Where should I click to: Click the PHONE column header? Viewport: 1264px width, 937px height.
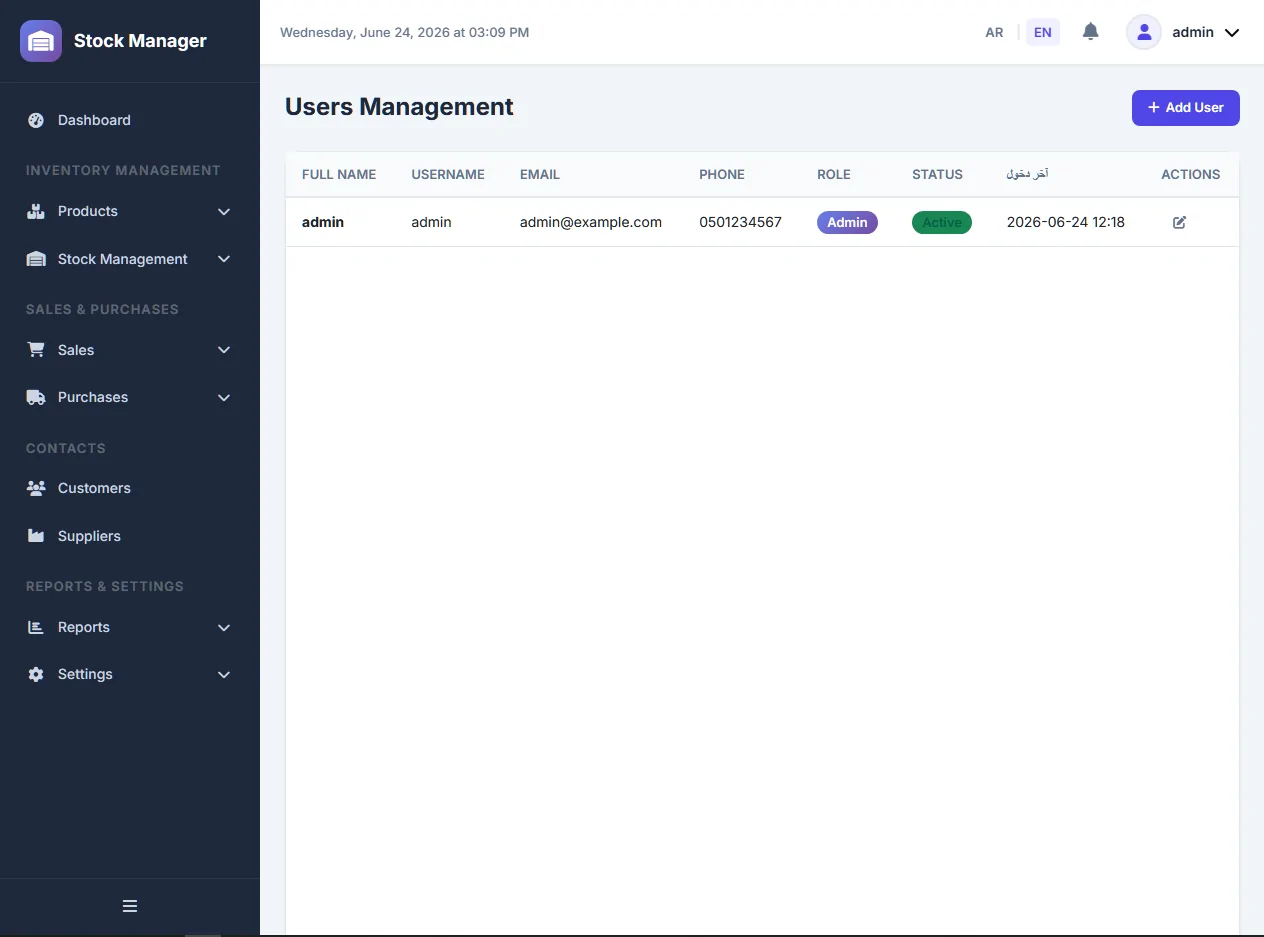point(722,174)
